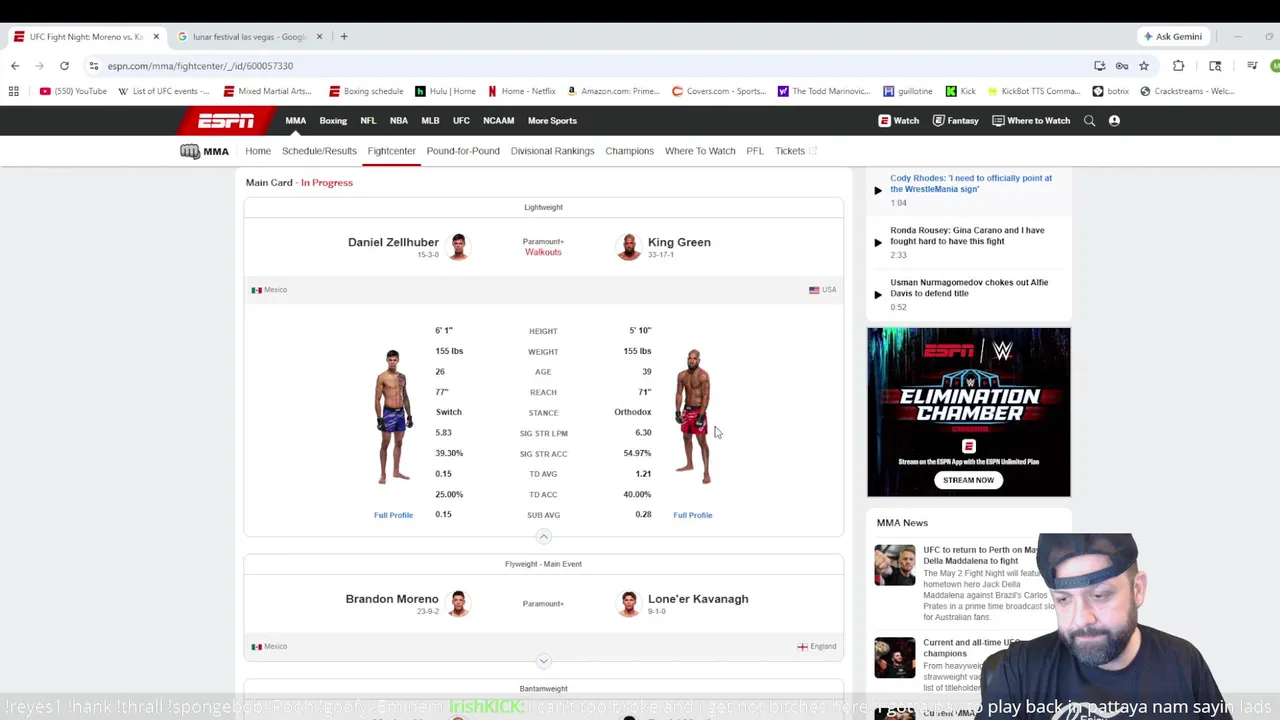Open the browser extensions puzzle icon
The image size is (1280, 720).
click(x=1178, y=66)
